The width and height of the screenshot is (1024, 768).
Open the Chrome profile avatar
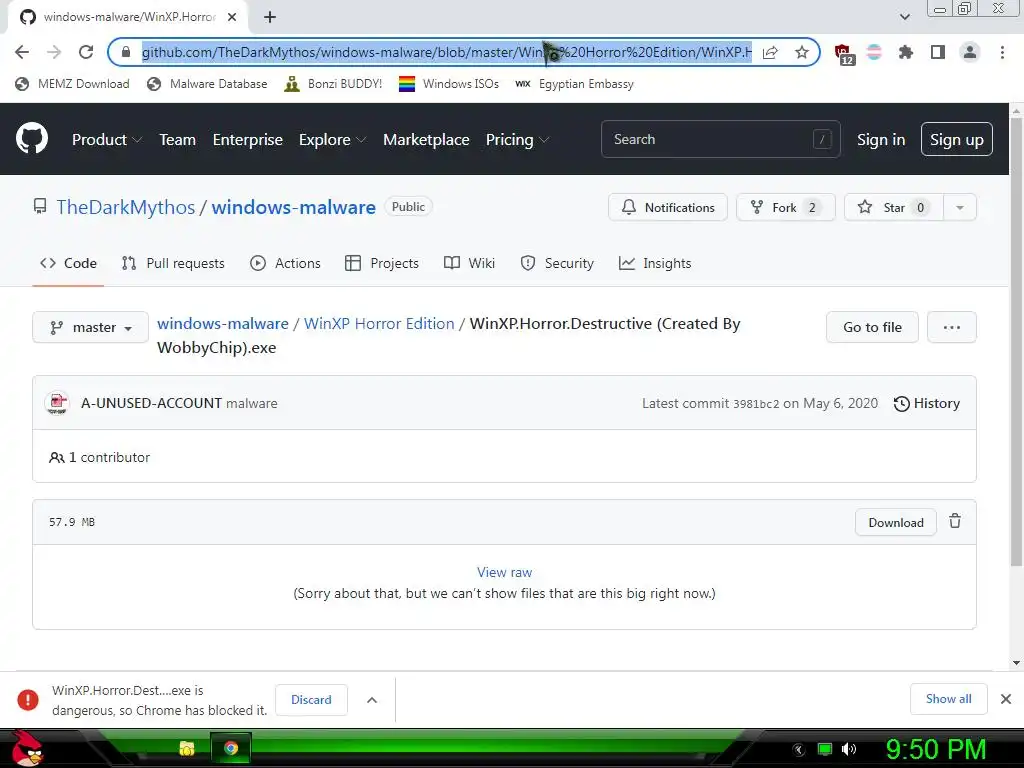coord(970,52)
